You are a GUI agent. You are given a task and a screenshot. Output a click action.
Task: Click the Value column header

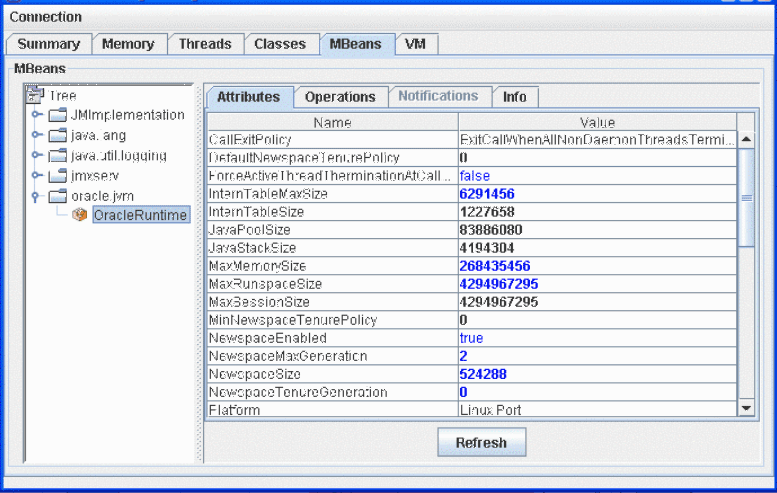pos(598,122)
